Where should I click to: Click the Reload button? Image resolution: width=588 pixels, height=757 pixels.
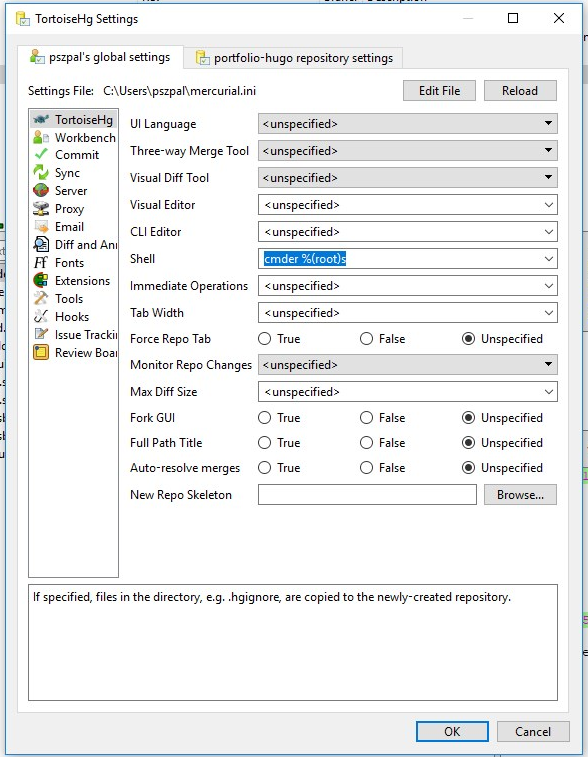pyautogui.click(x=520, y=91)
